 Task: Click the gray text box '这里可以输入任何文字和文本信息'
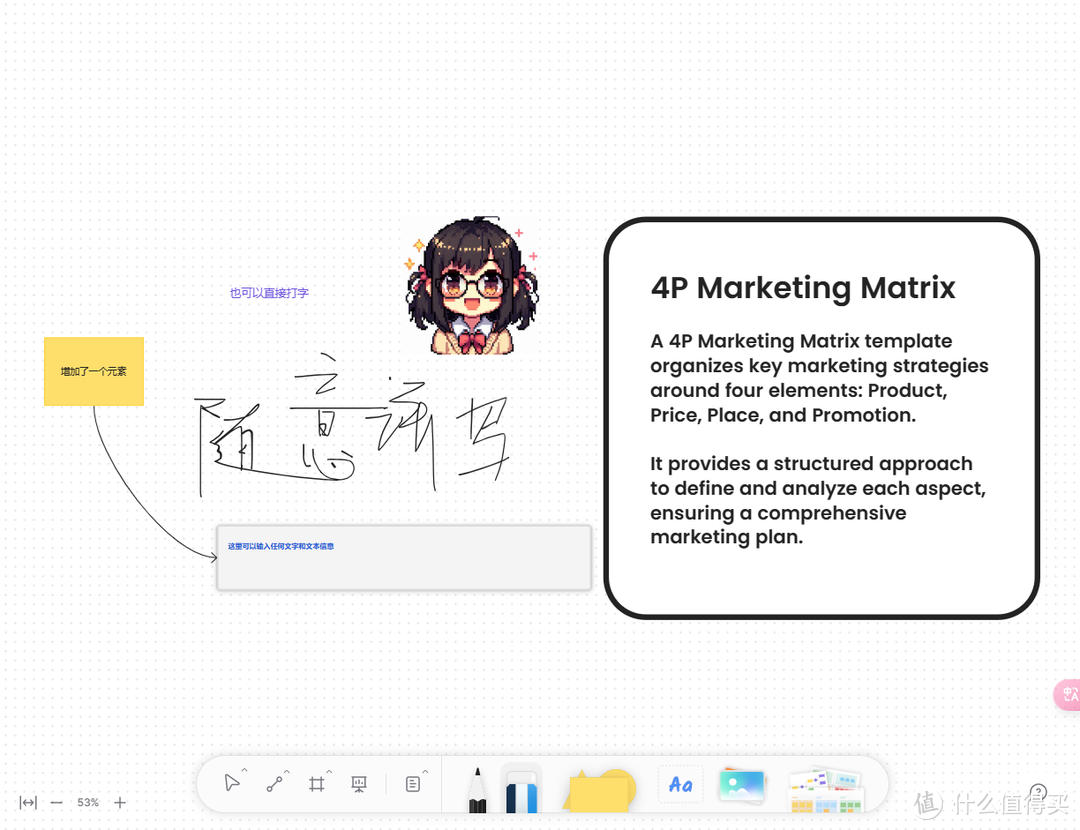(404, 557)
